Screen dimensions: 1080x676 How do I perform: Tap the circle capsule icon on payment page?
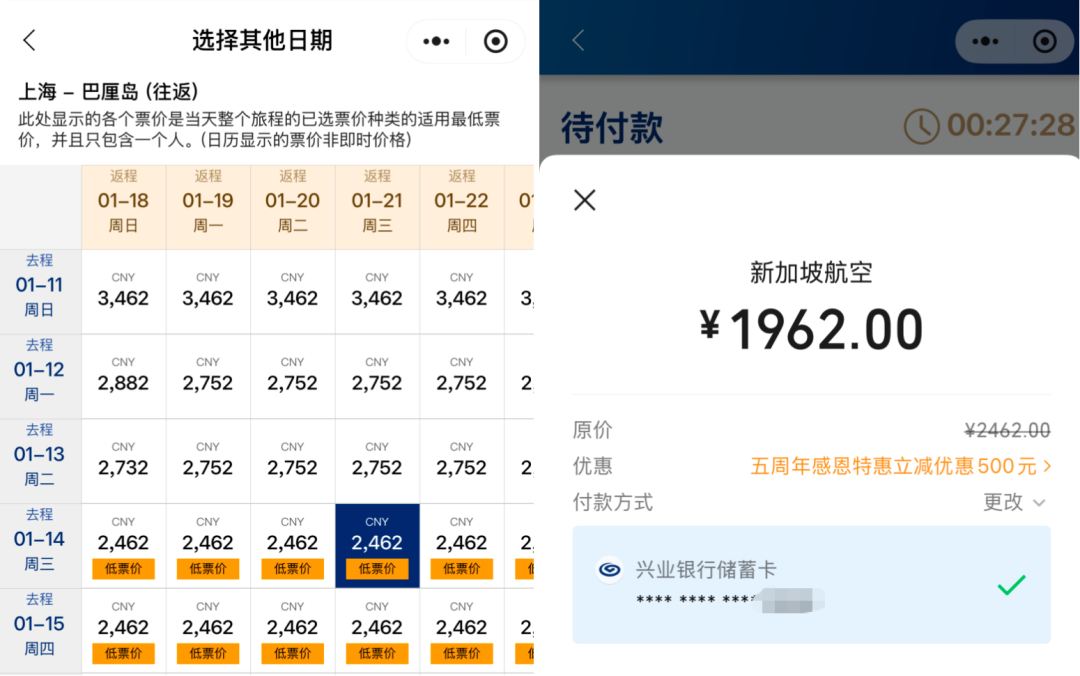[1044, 41]
